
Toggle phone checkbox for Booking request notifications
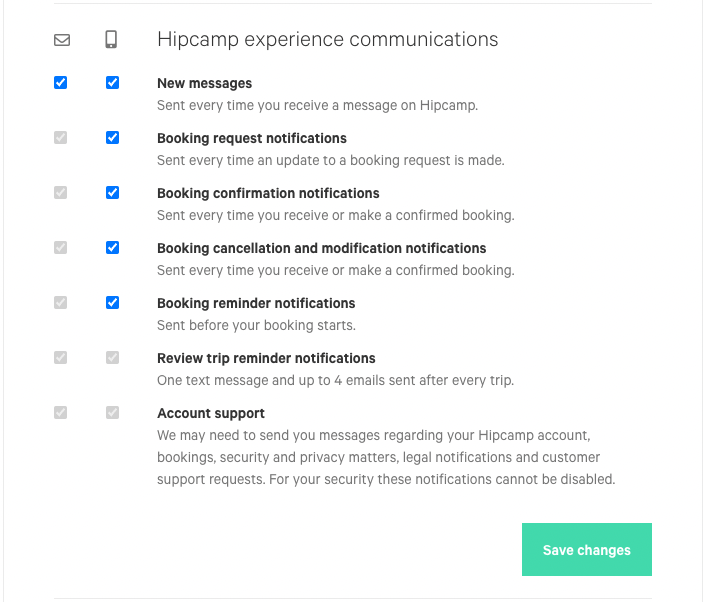pyautogui.click(x=113, y=138)
